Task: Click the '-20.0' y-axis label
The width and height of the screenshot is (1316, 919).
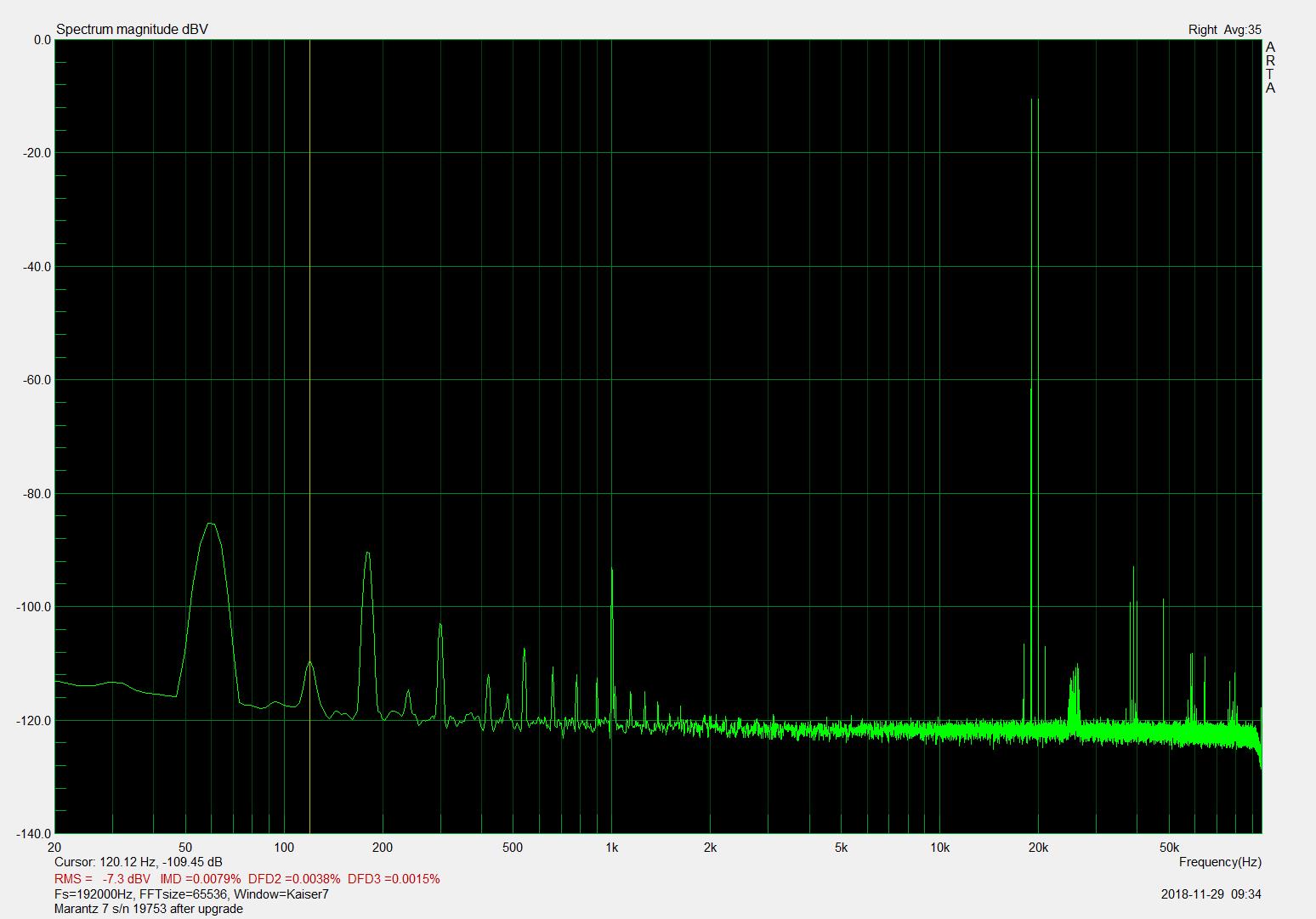Action: point(37,153)
